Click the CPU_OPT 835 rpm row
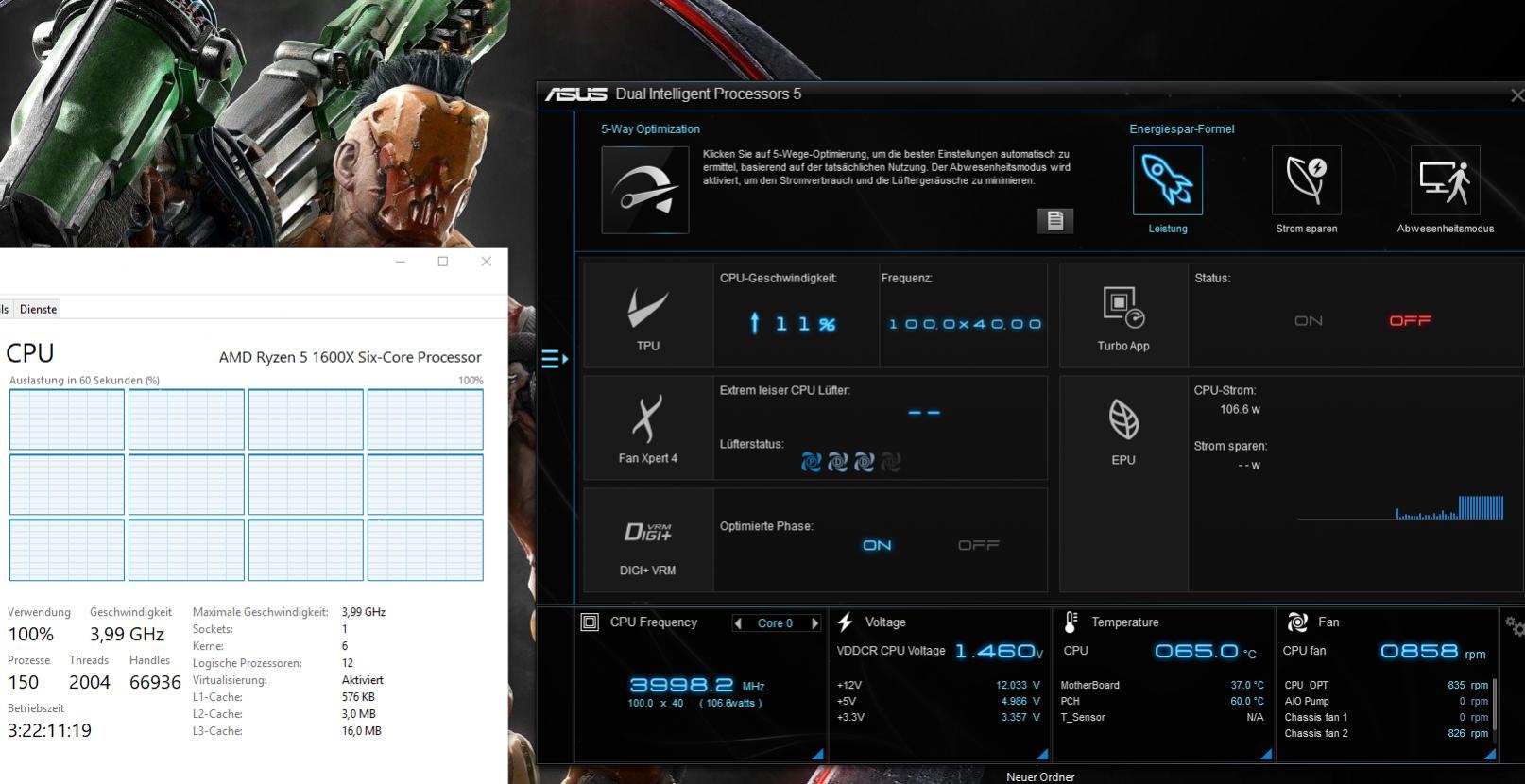Screen dimensions: 1525x784 point(1386,686)
